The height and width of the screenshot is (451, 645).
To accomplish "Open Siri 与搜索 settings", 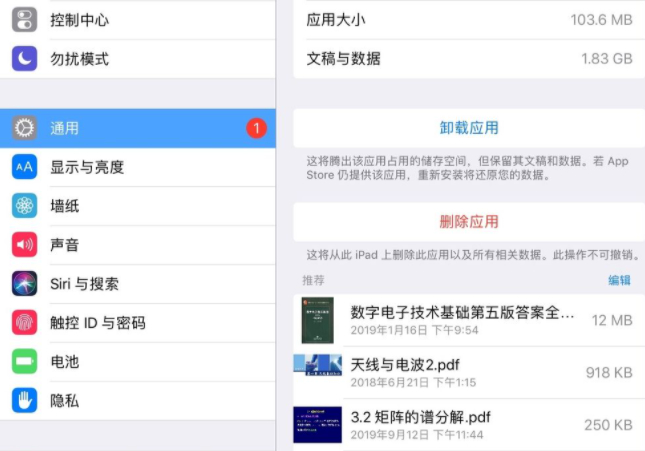I will tap(138, 284).
